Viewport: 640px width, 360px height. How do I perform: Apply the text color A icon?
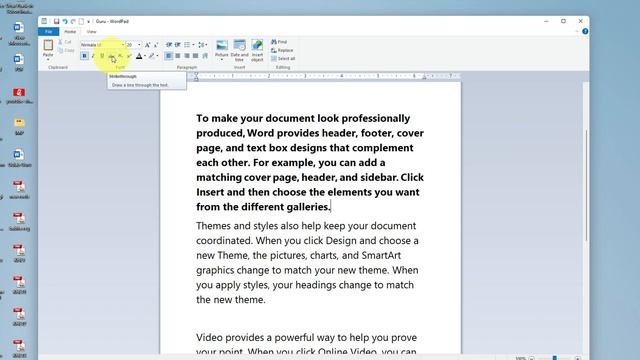pos(139,56)
